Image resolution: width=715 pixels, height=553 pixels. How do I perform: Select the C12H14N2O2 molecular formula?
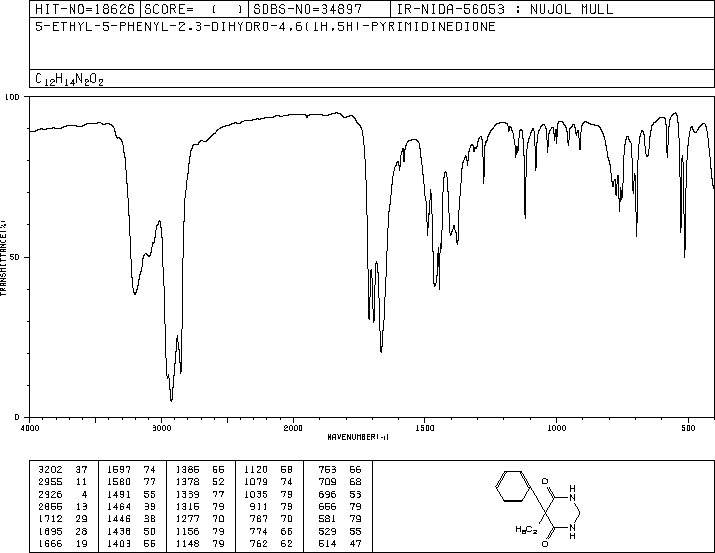click(69, 79)
